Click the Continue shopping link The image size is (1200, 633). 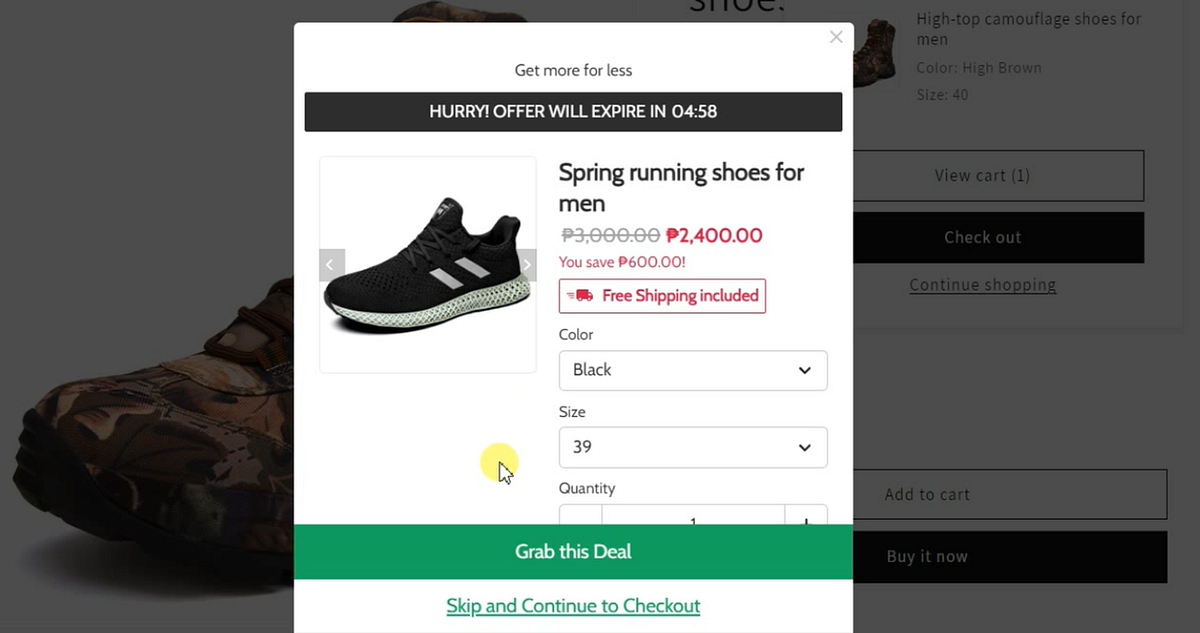982,285
